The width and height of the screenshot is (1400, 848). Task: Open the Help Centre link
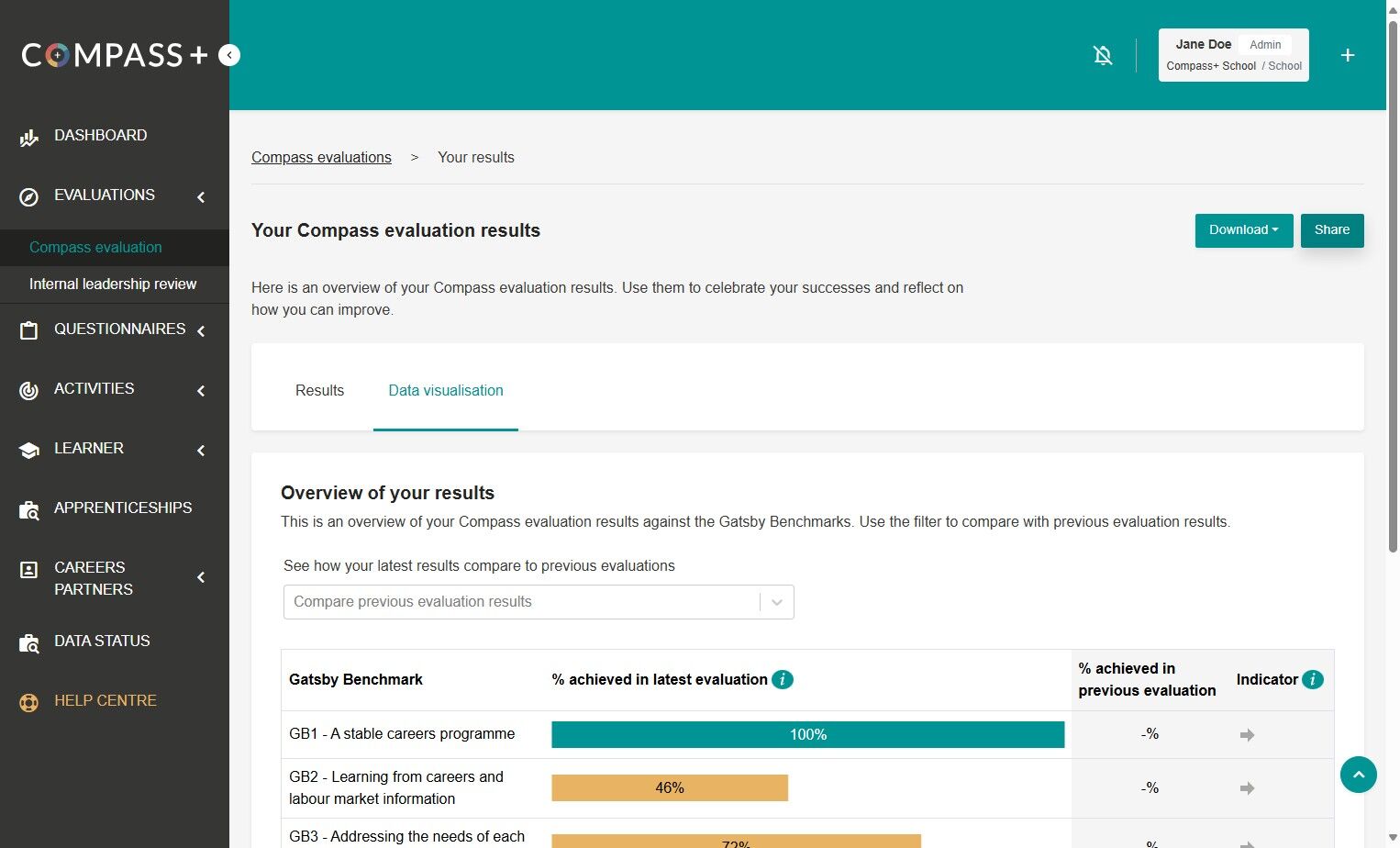[x=106, y=700]
